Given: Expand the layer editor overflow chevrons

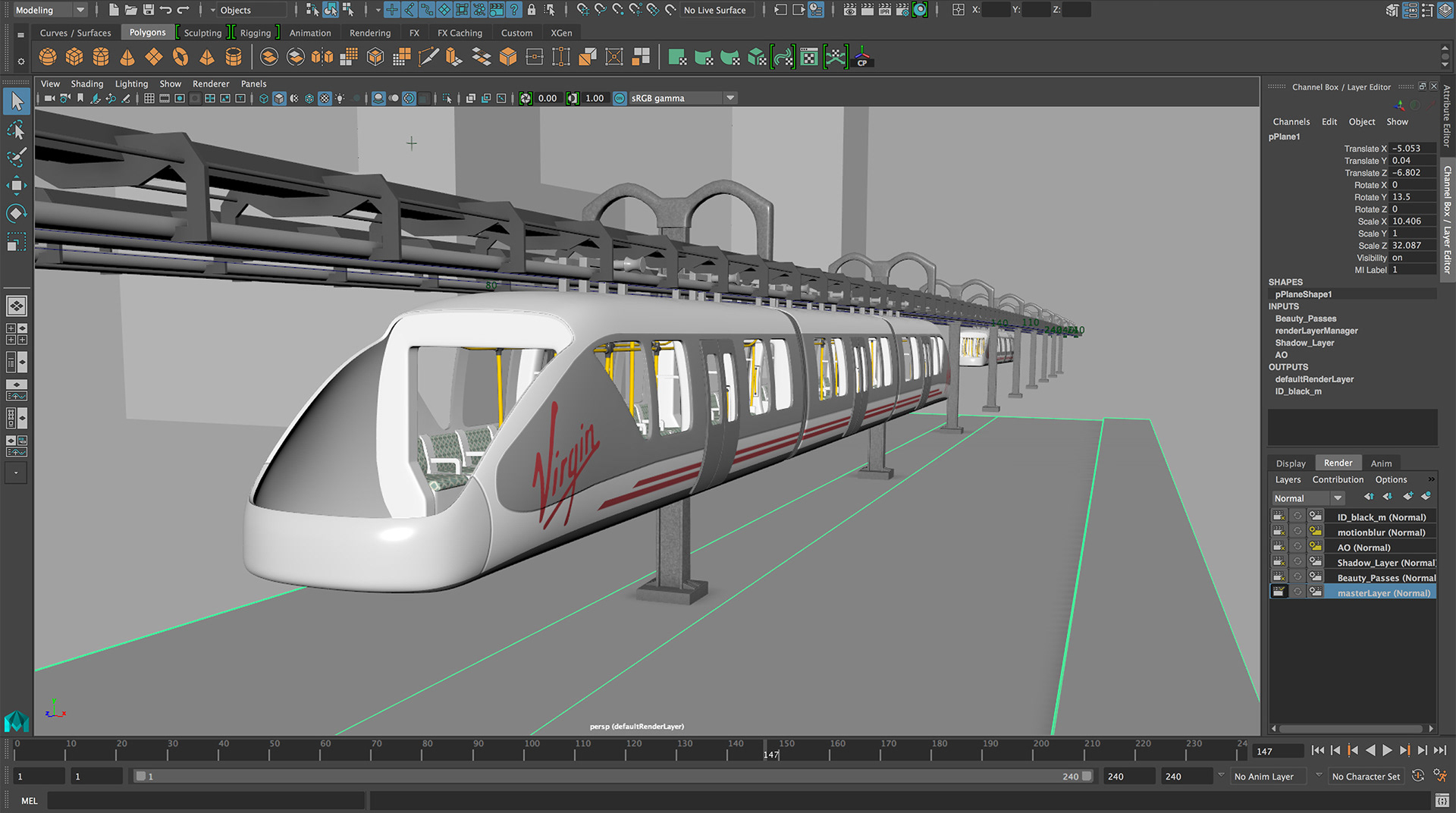Looking at the screenshot, I should pos(1431,479).
